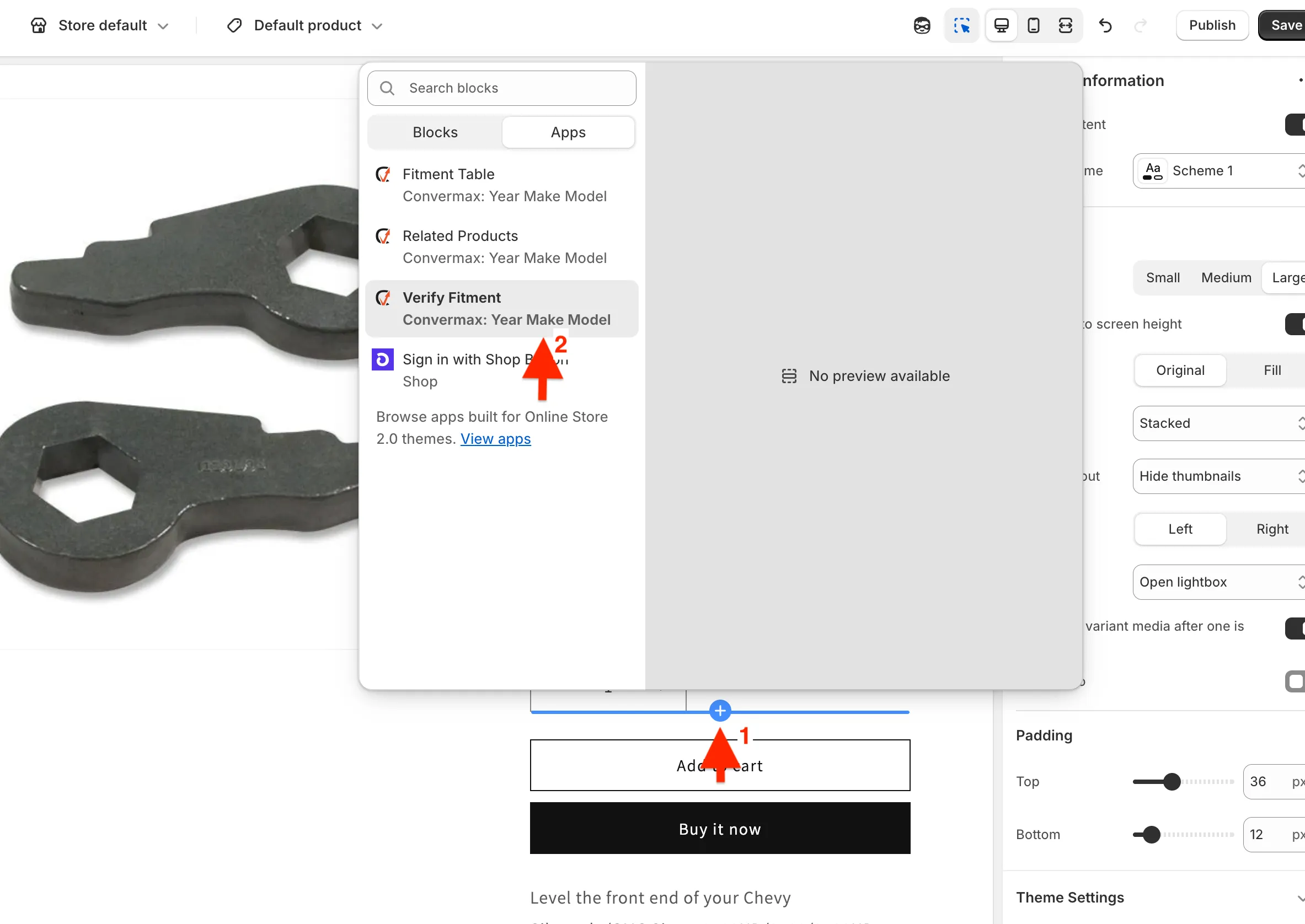Click the fullscreen preview icon

1065,25
